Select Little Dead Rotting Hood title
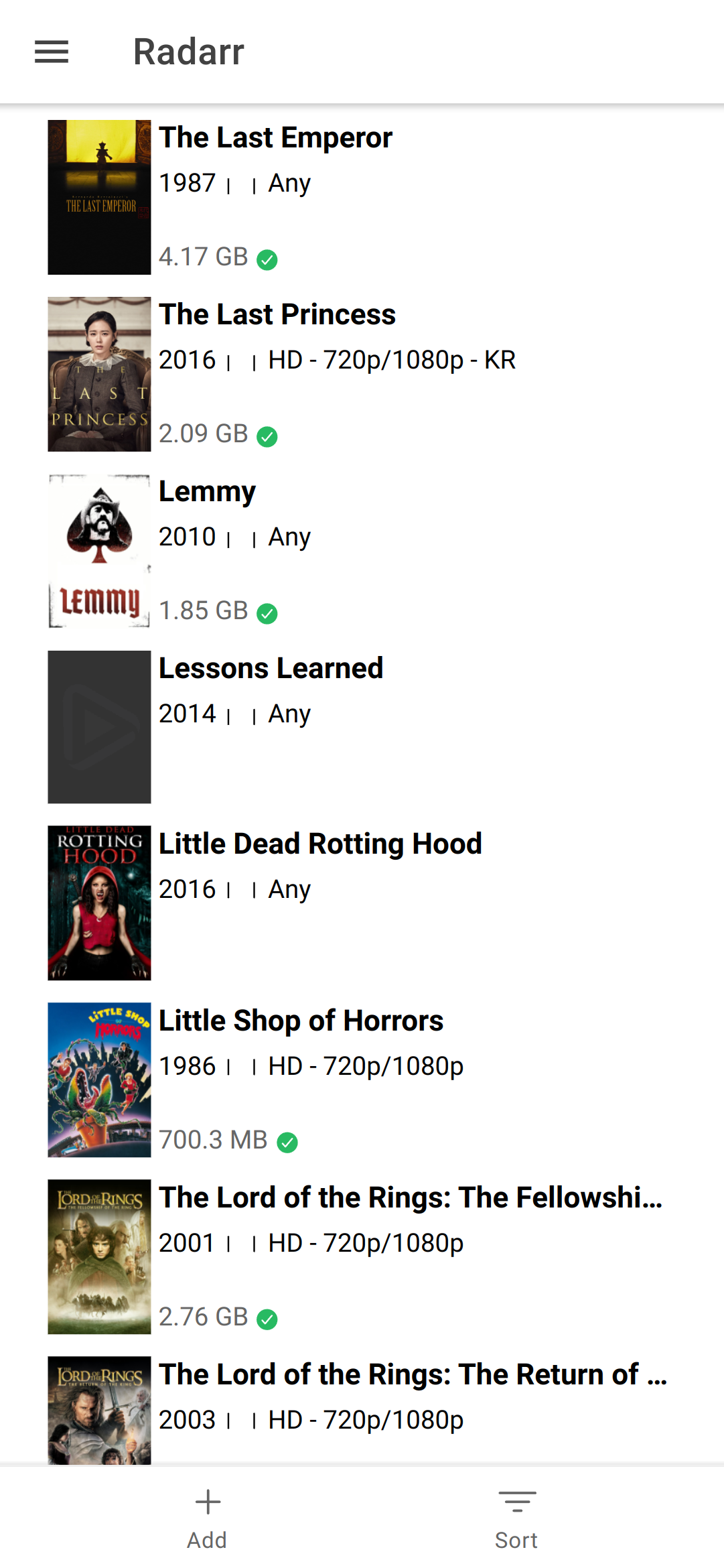 point(320,844)
